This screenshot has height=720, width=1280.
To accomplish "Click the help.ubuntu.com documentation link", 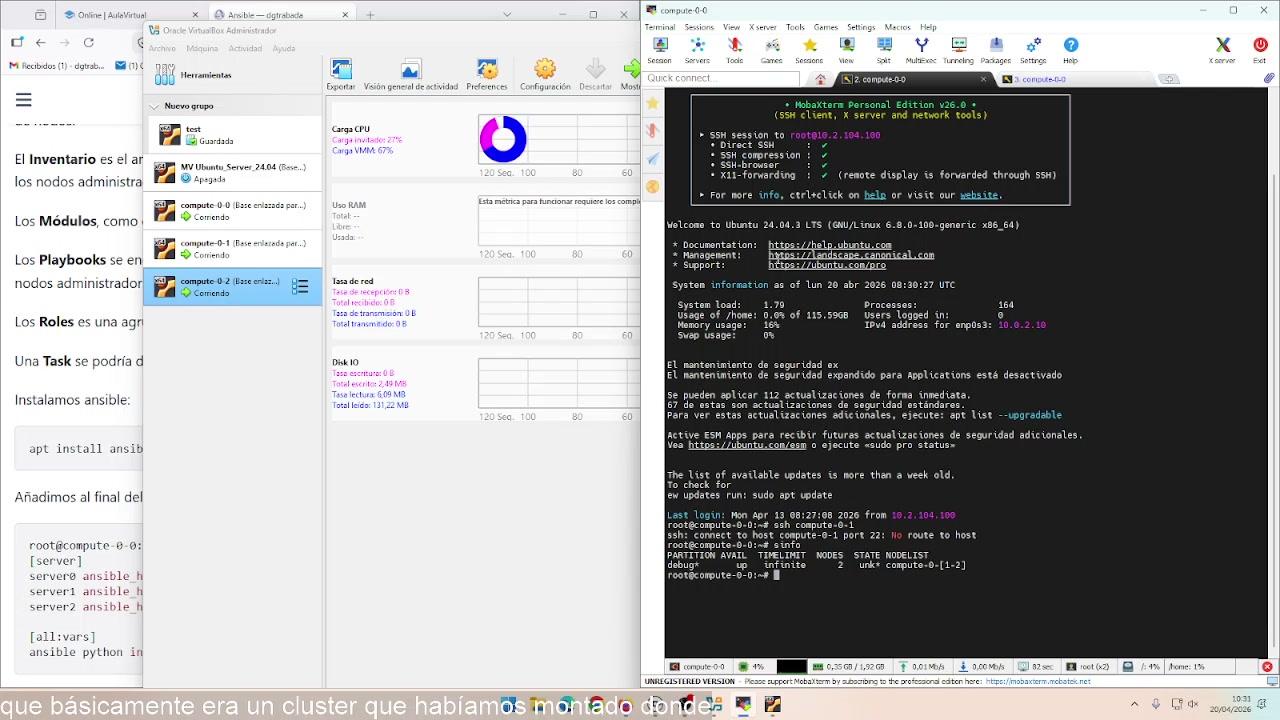I will 829,245.
